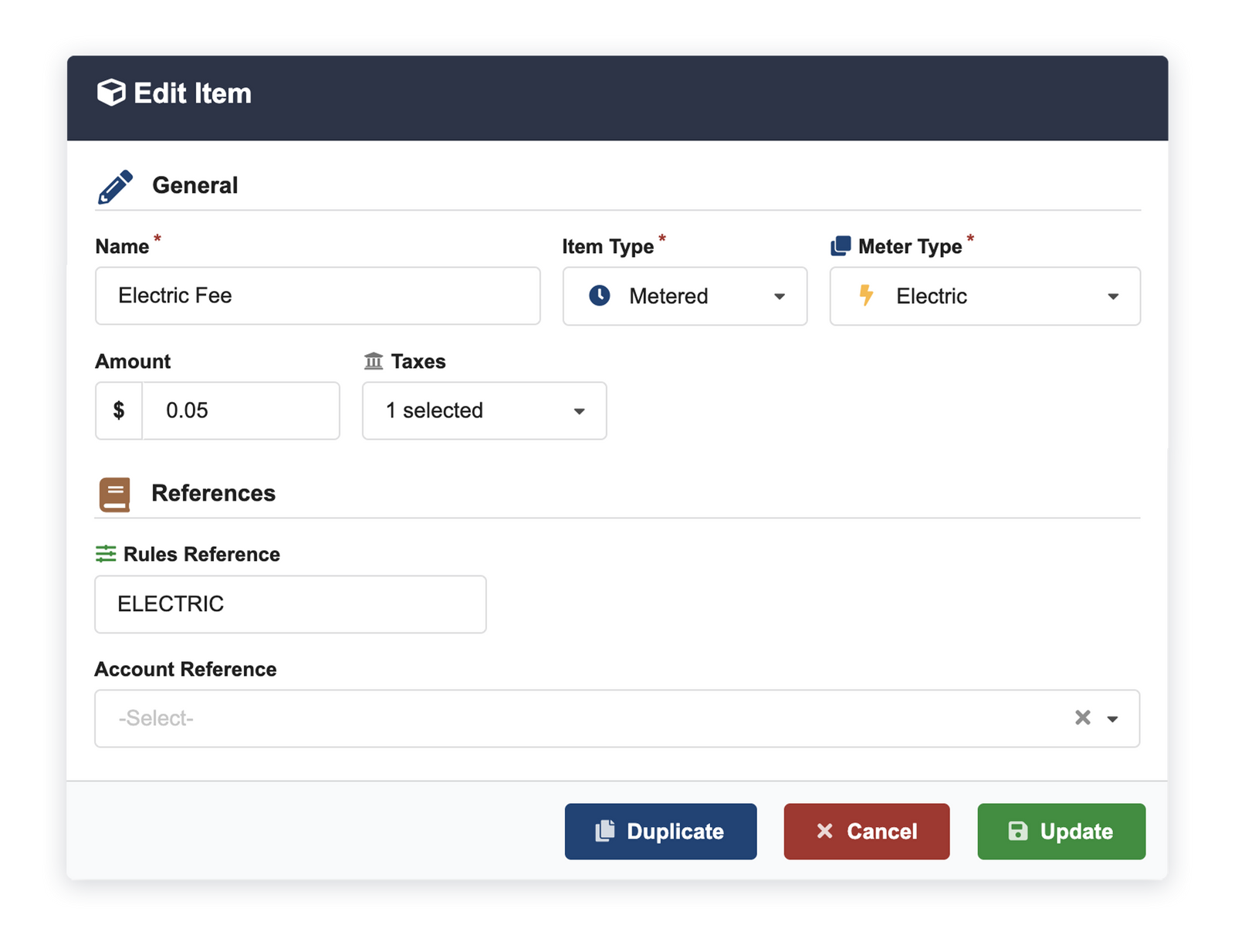Click the pencil icon next to General

115,187
